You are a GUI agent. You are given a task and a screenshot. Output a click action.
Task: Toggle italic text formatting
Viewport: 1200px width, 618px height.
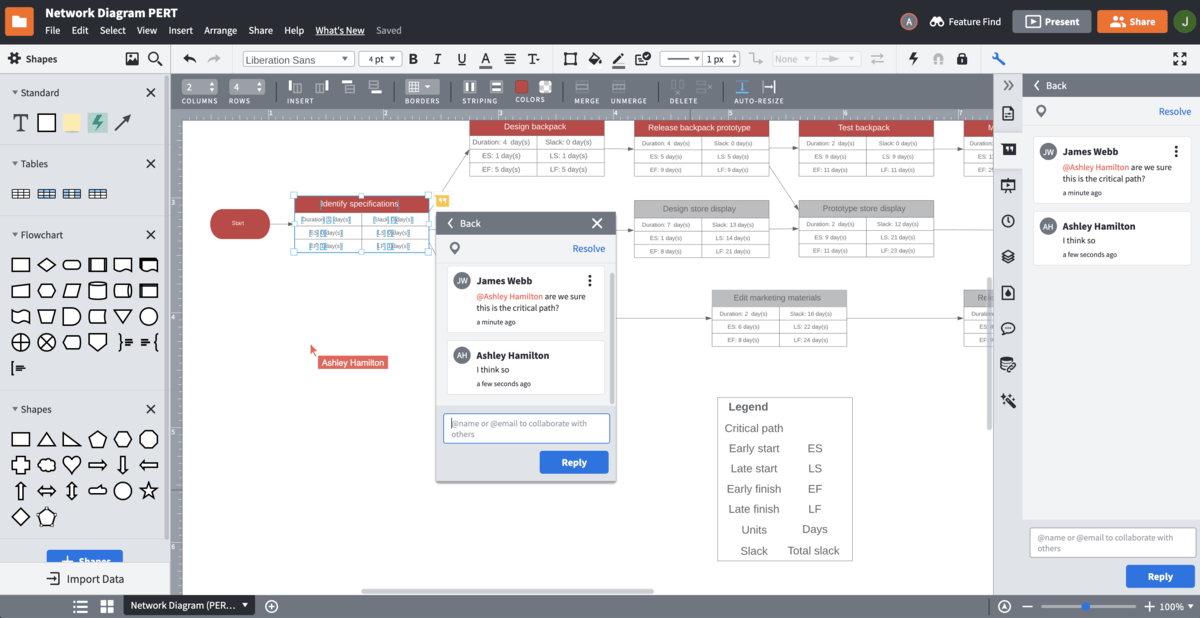436,59
